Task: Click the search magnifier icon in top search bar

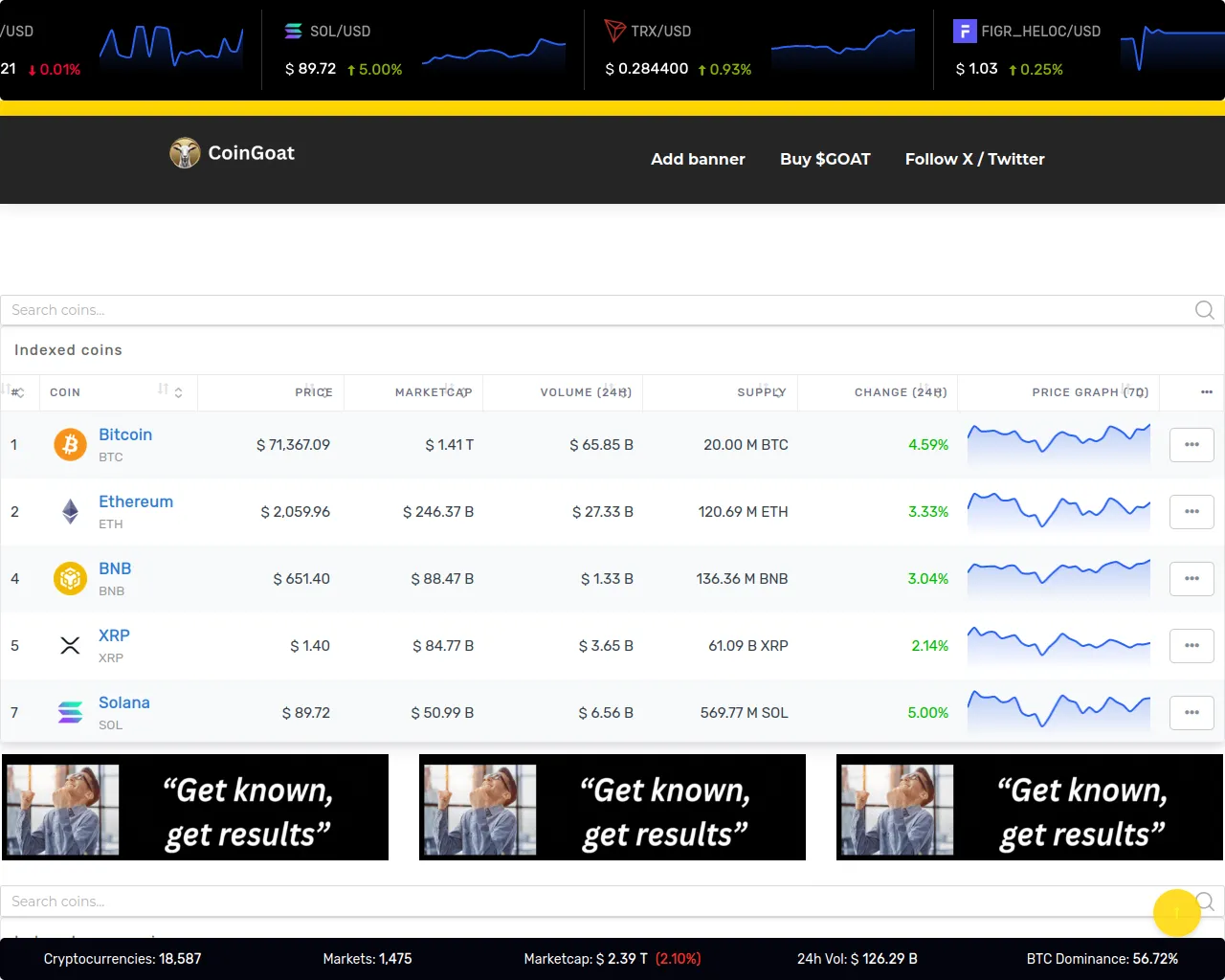Action: (x=1204, y=310)
